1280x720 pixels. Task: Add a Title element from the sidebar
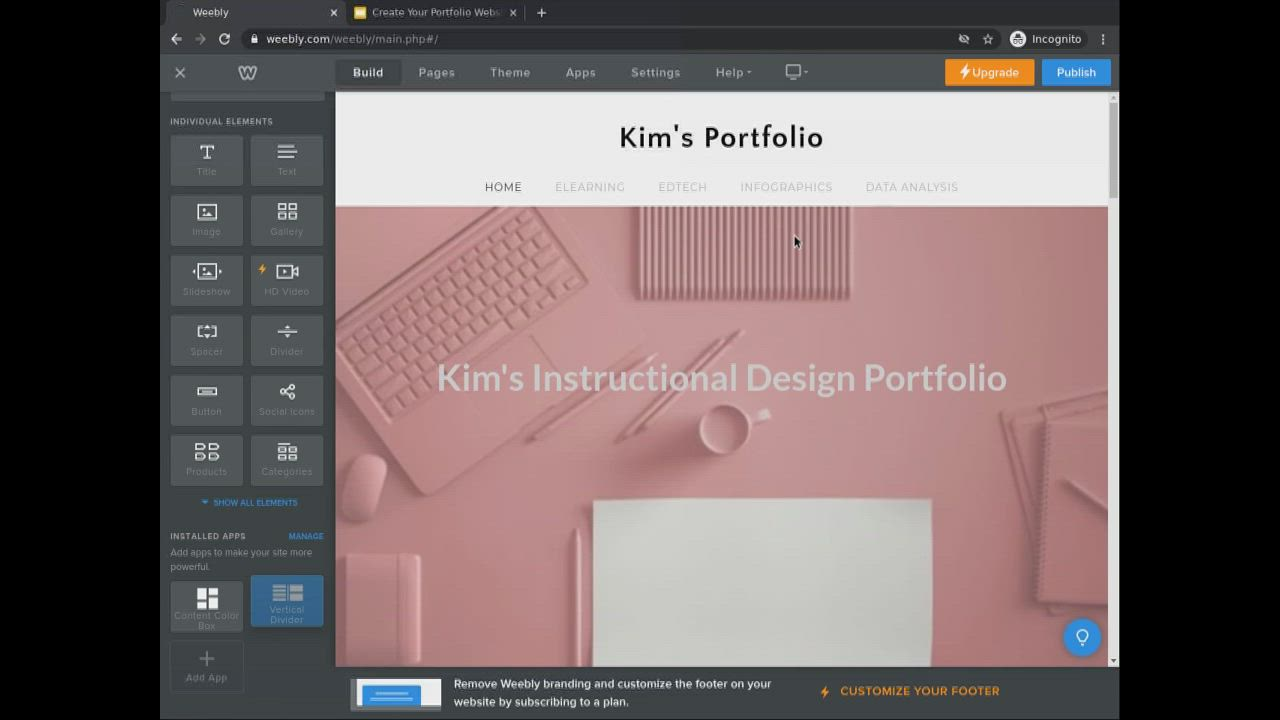pyautogui.click(x=207, y=160)
